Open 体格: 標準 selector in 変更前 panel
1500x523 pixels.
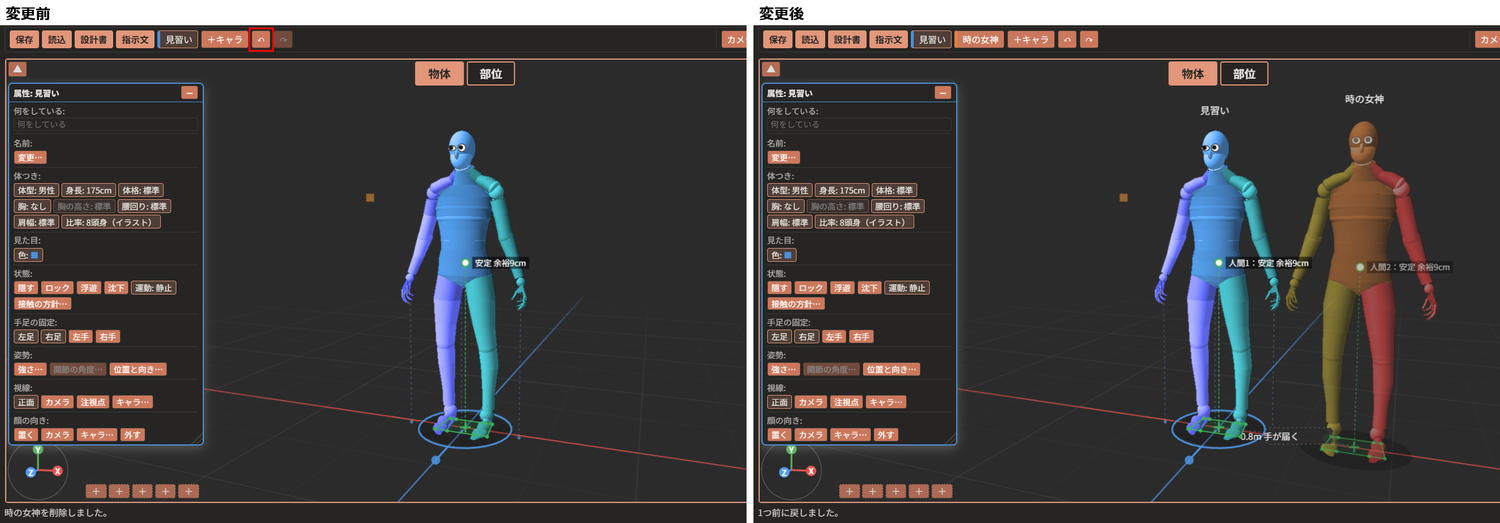point(141,190)
